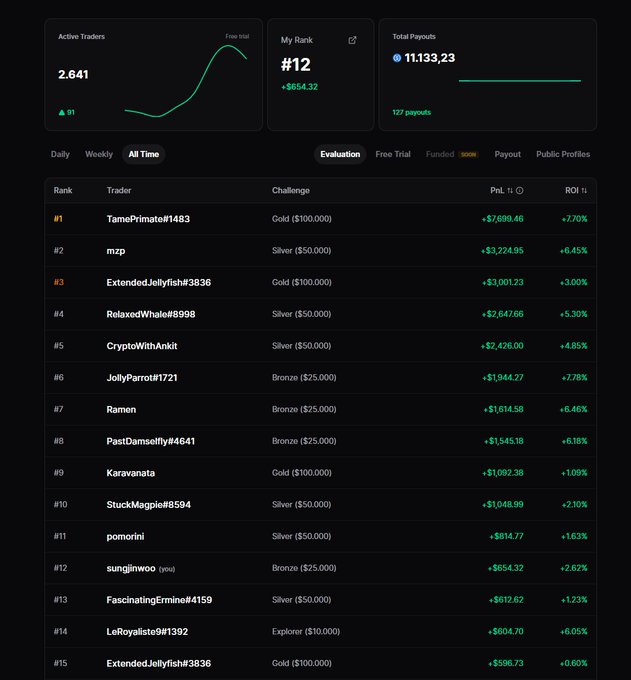631x680 pixels.
Task: Open the Payout tab
Action: (507, 154)
